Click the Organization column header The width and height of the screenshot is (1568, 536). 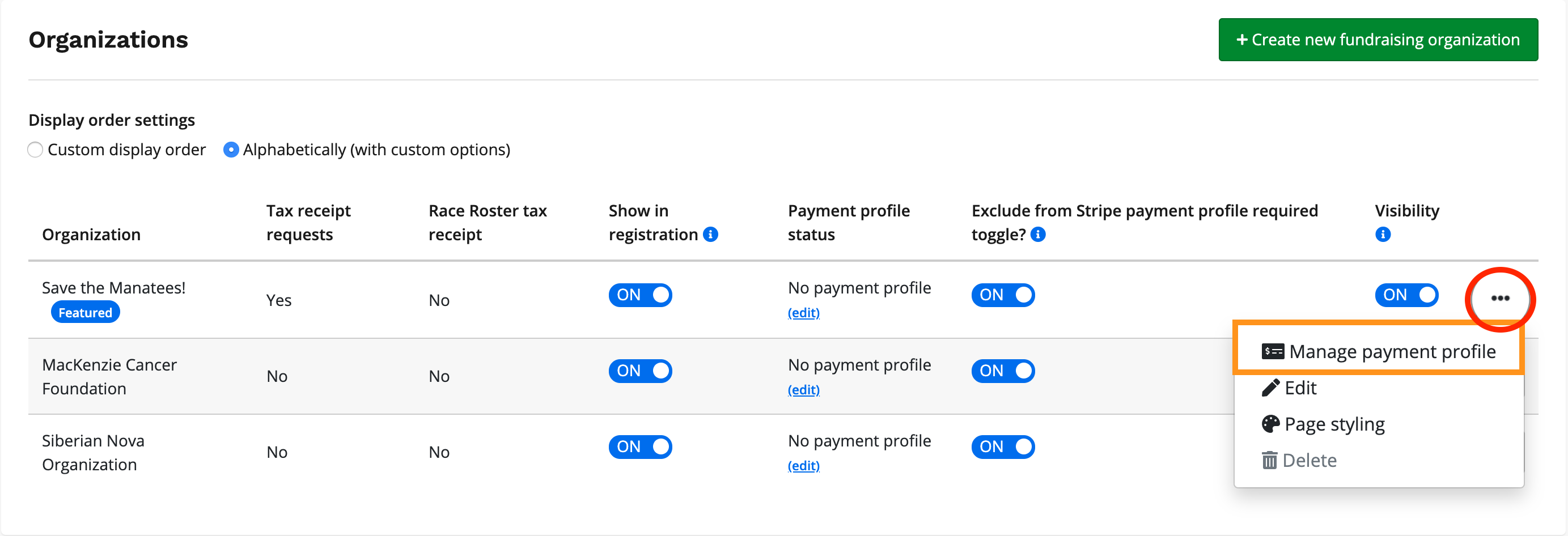tap(91, 235)
